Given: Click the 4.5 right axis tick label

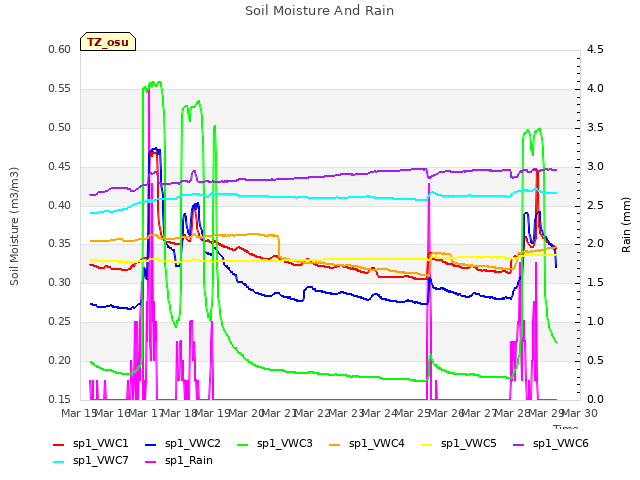Looking at the screenshot, I should 595,50.
